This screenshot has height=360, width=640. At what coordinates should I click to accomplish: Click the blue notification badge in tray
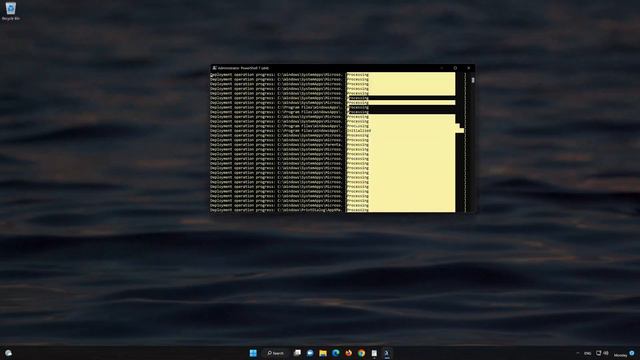point(632,353)
